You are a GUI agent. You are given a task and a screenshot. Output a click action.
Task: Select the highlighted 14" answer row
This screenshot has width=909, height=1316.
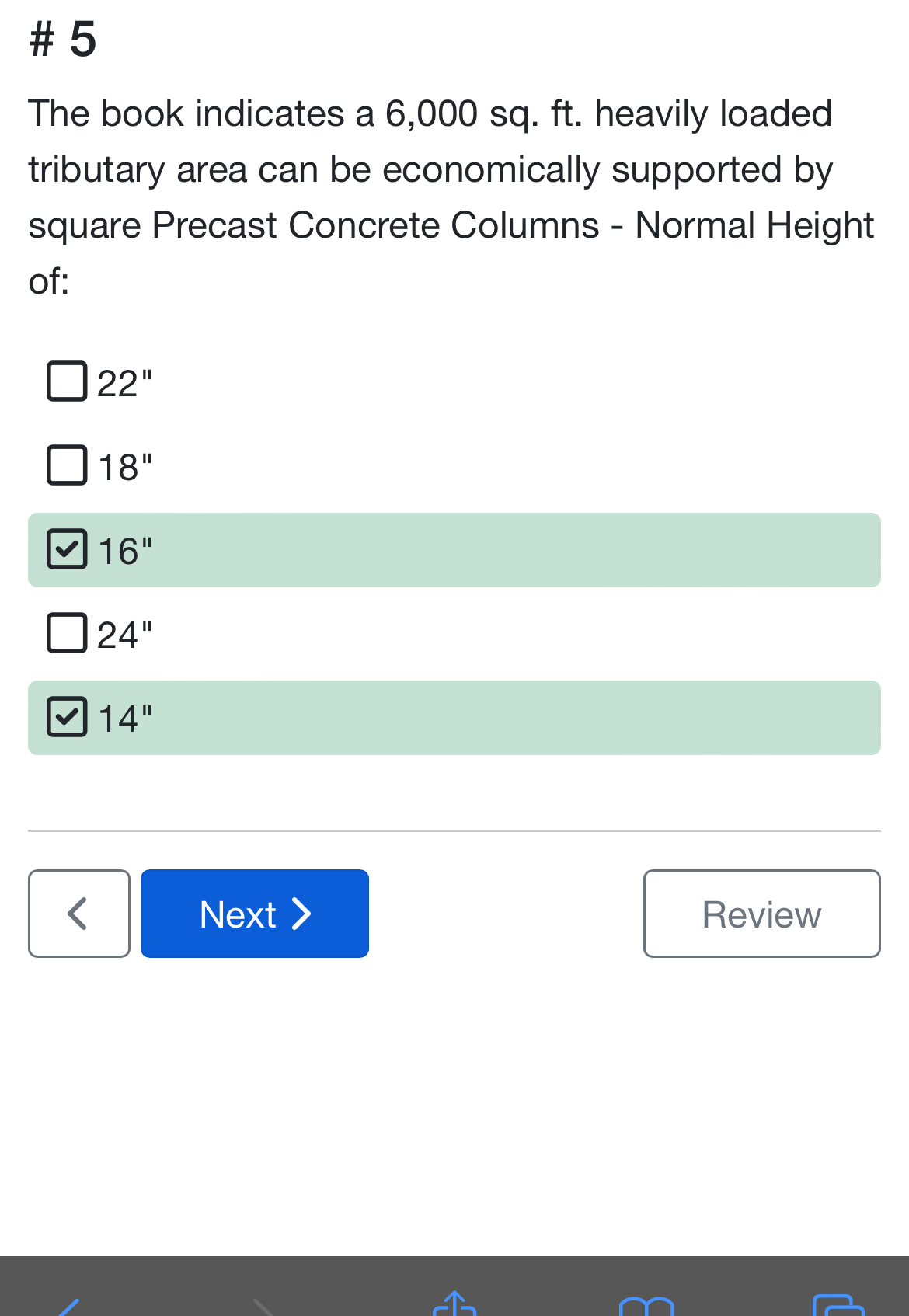coord(454,717)
